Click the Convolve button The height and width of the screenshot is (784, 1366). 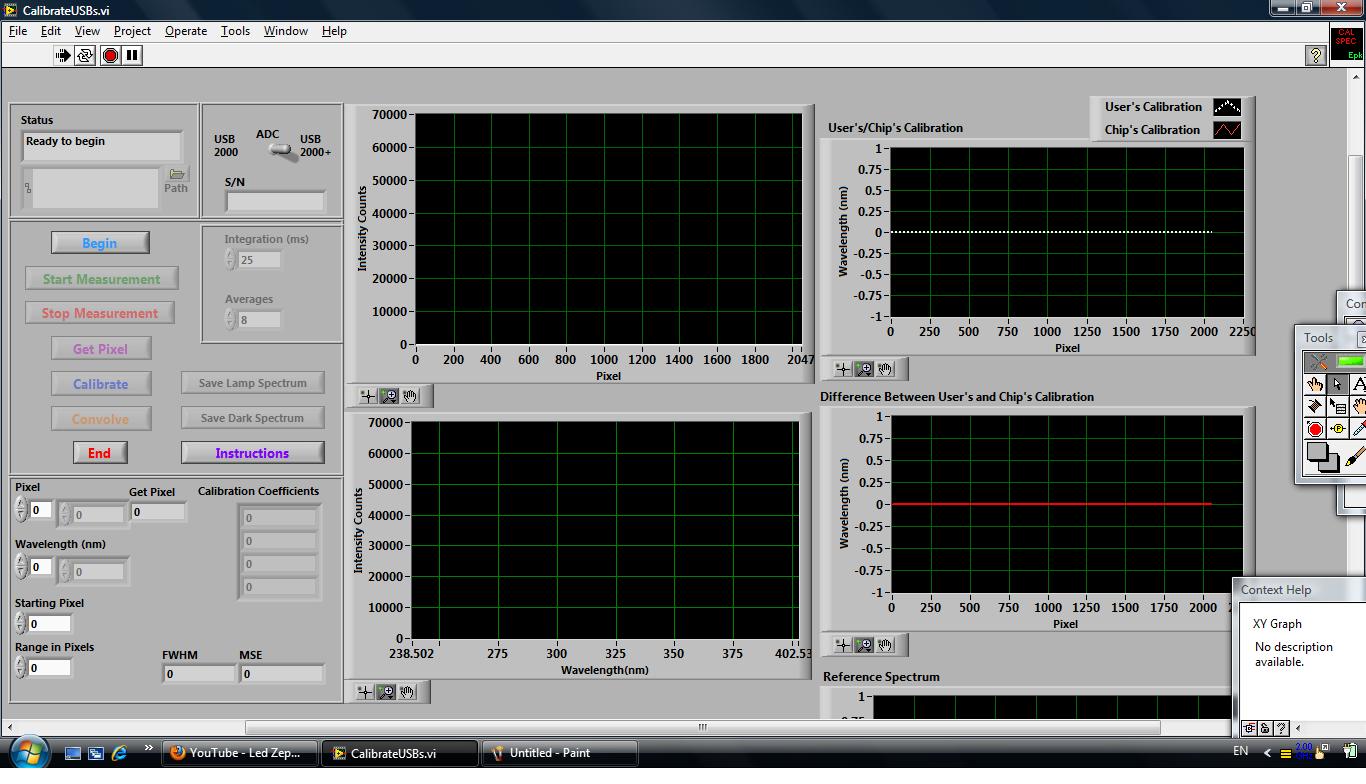(x=100, y=419)
